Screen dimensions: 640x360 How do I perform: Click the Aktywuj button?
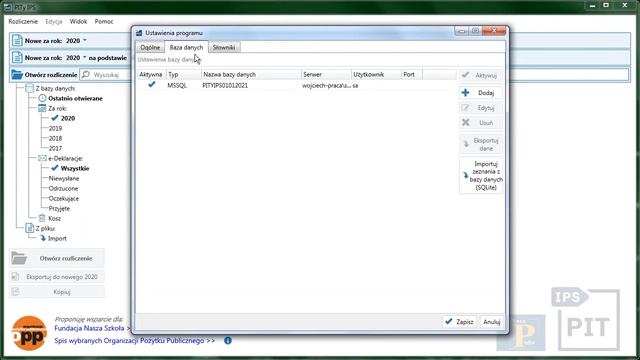coord(481,76)
